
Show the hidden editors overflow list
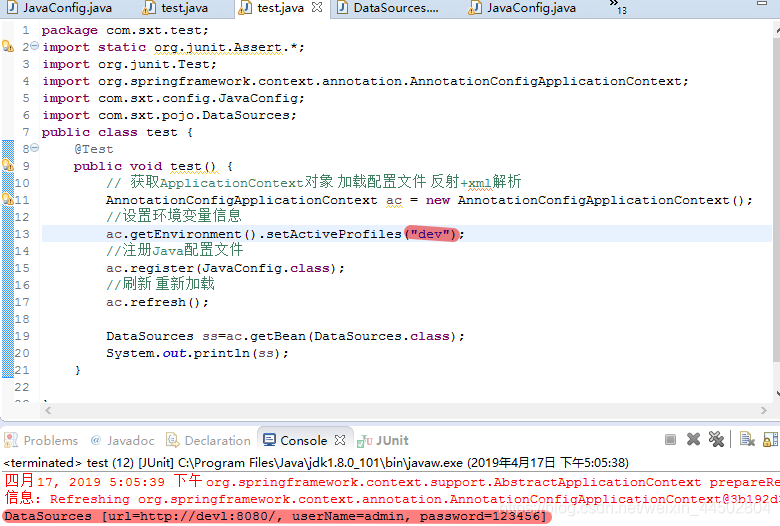click(617, 6)
